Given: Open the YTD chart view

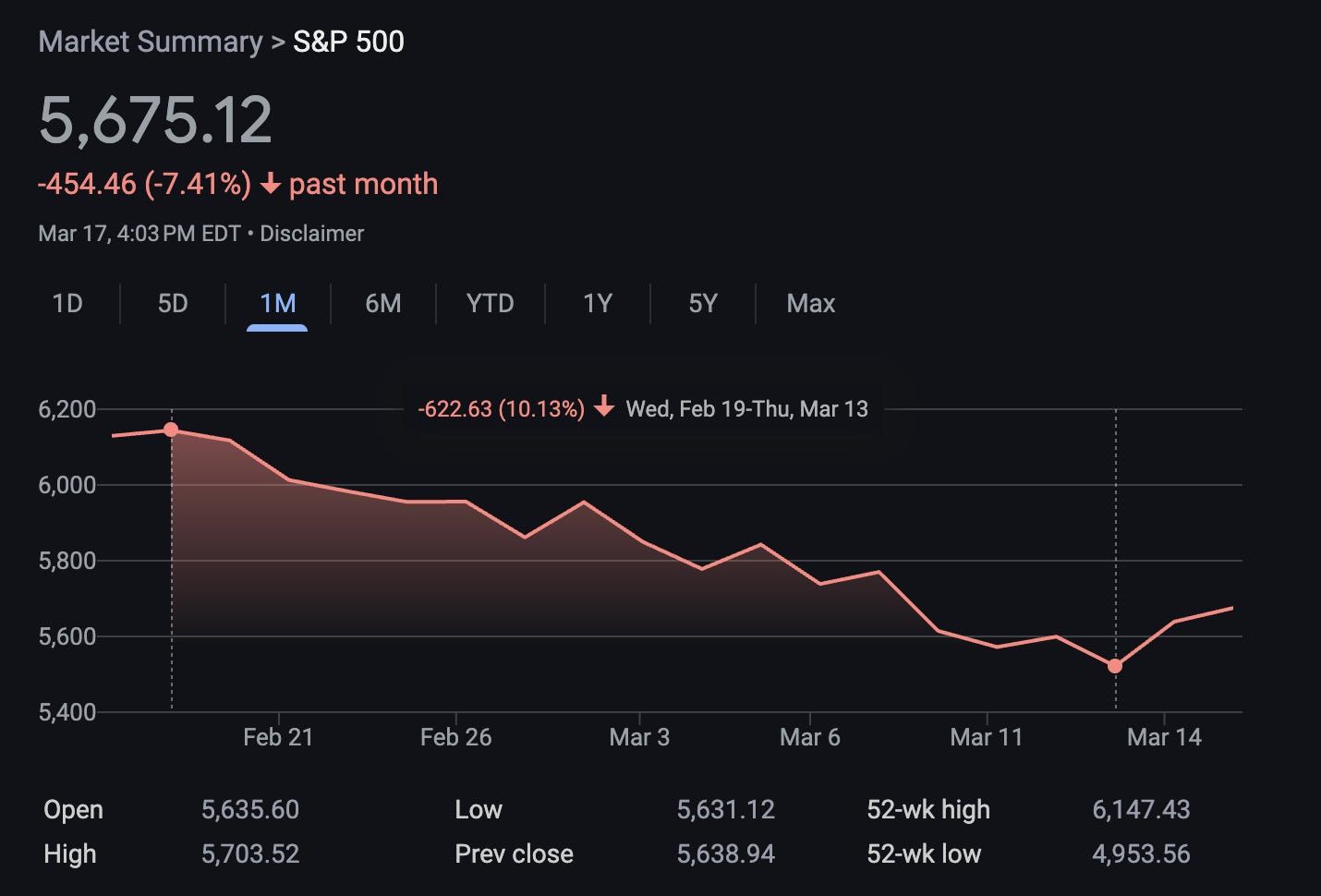Looking at the screenshot, I should click(x=490, y=303).
